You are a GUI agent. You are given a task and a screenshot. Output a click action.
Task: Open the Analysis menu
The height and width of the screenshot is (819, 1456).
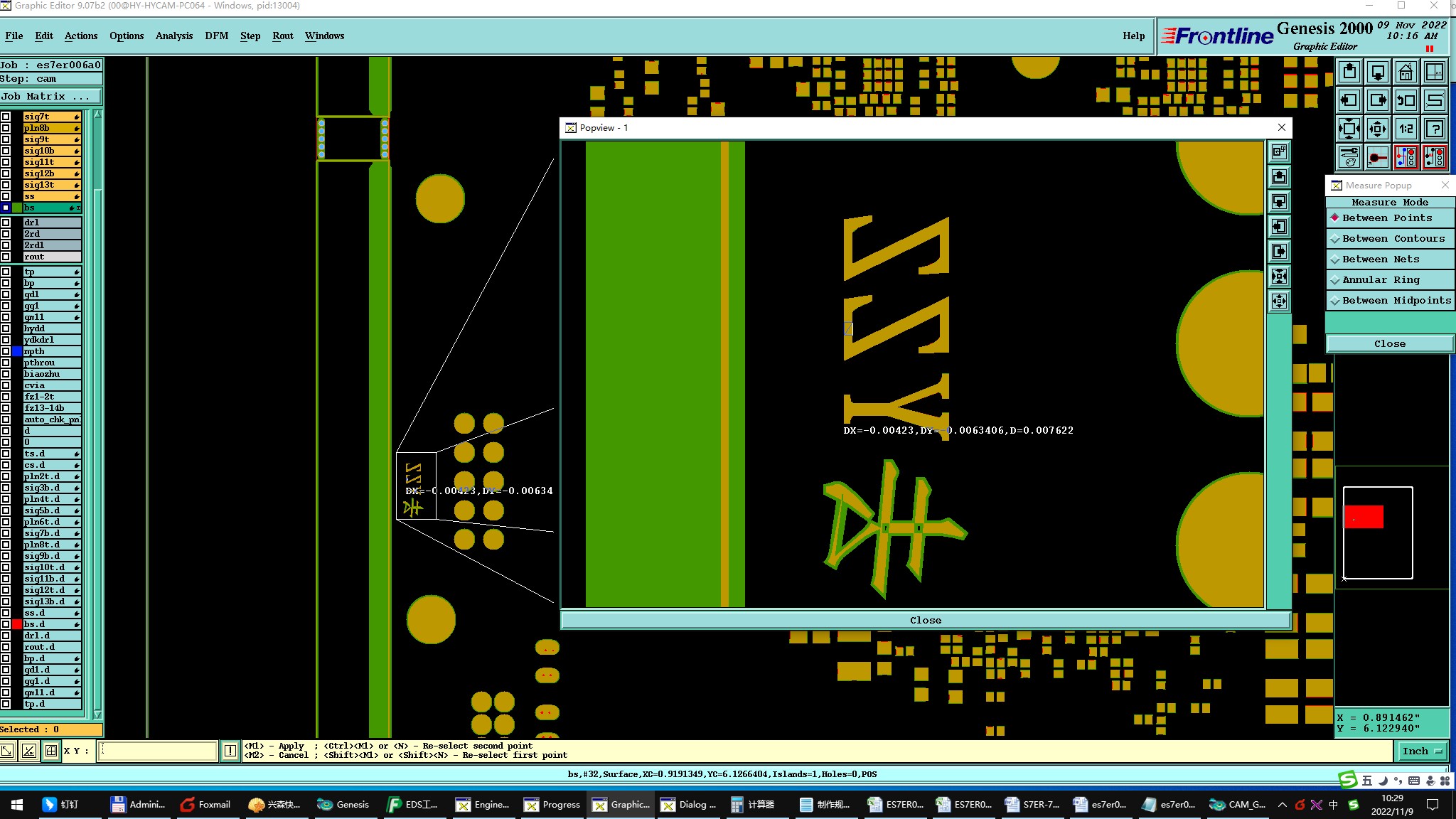click(x=173, y=36)
